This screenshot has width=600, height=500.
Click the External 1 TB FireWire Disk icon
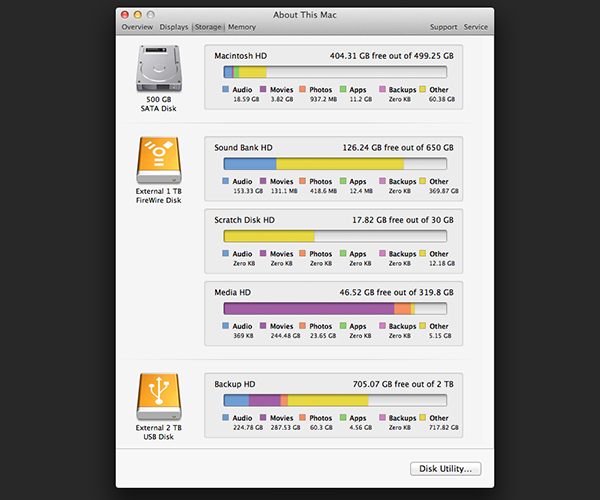pos(159,160)
